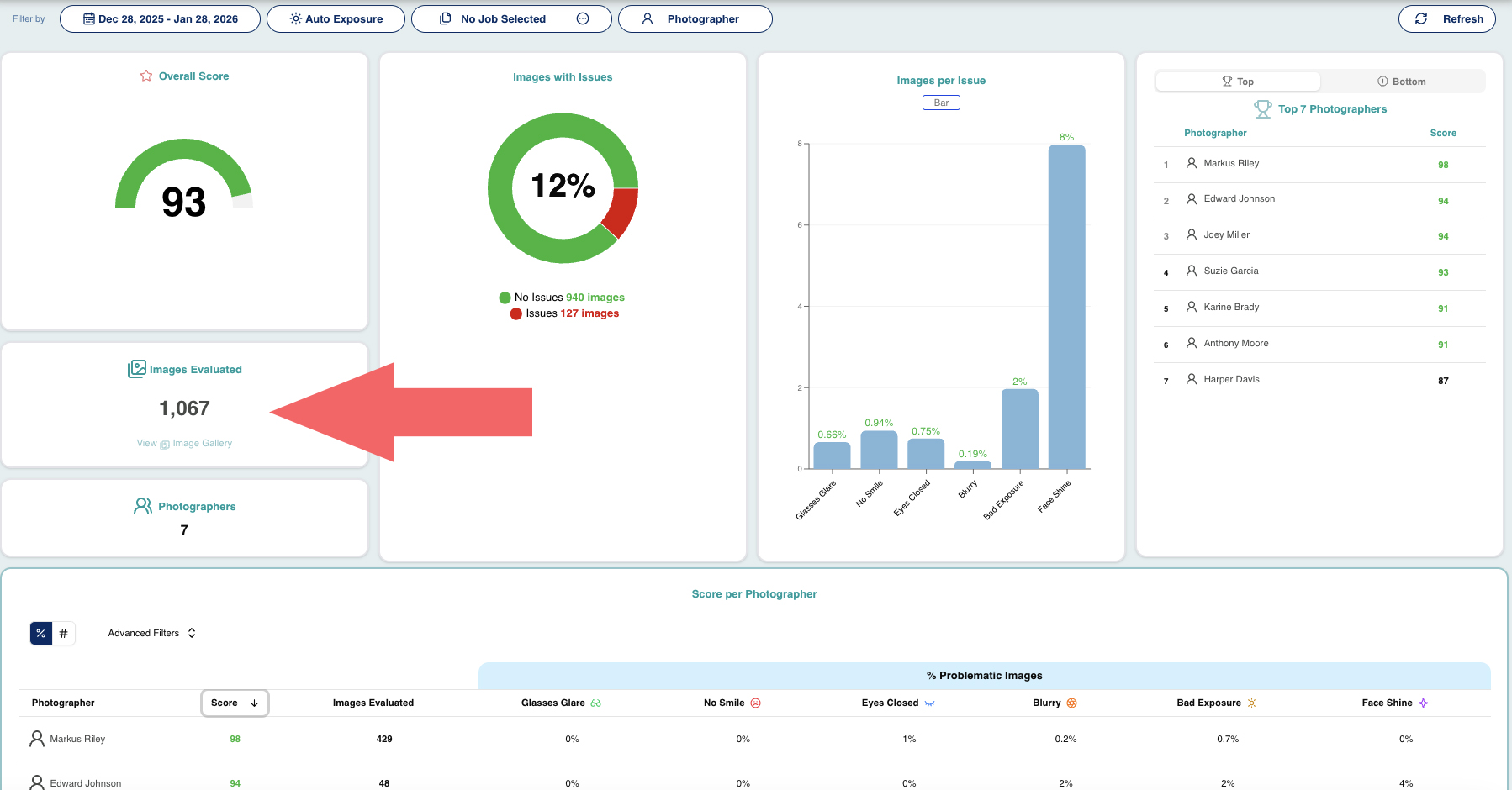This screenshot has width=1512, height=790.
Task: Click Markus Riley's person icon in Top 7
Action: coord(1192,163)
